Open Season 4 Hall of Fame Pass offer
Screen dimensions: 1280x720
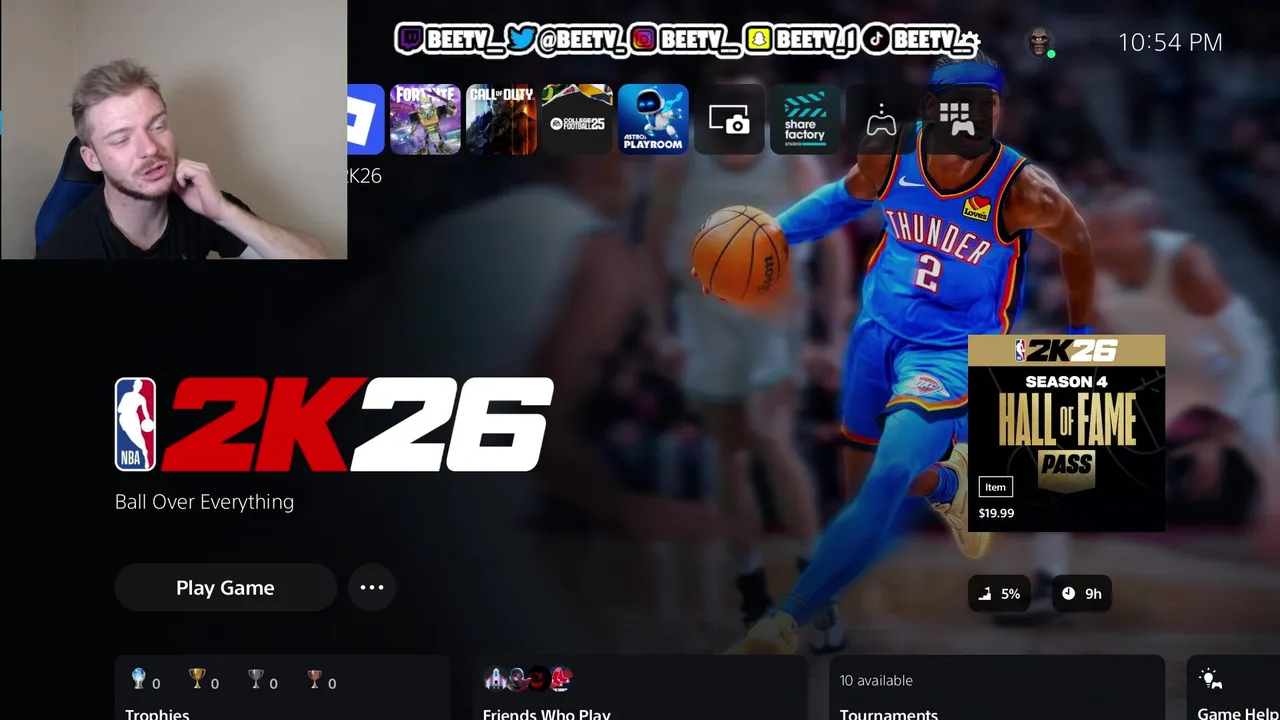pyautogui.click(x=1066, y=433)
